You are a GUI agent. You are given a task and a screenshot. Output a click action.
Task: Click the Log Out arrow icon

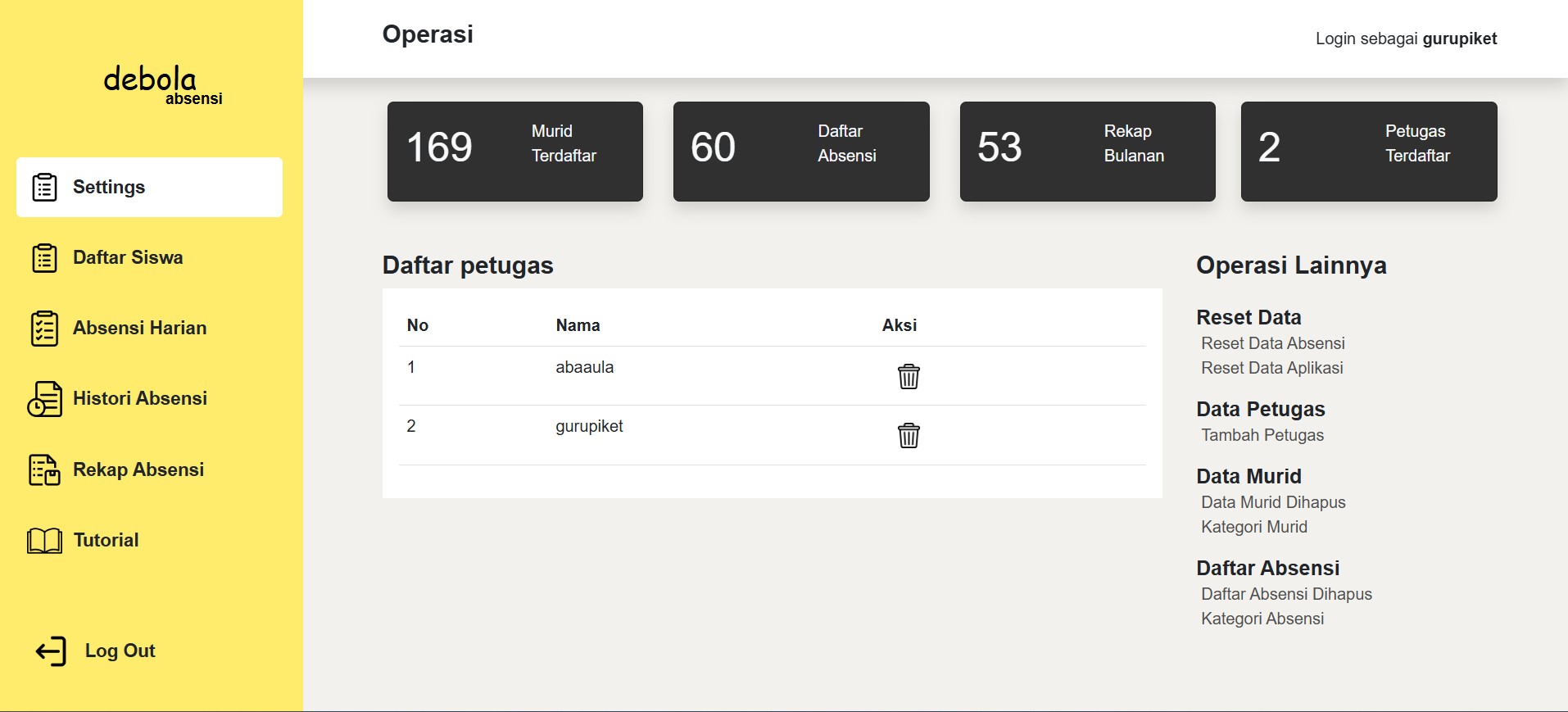coord(51,651)
